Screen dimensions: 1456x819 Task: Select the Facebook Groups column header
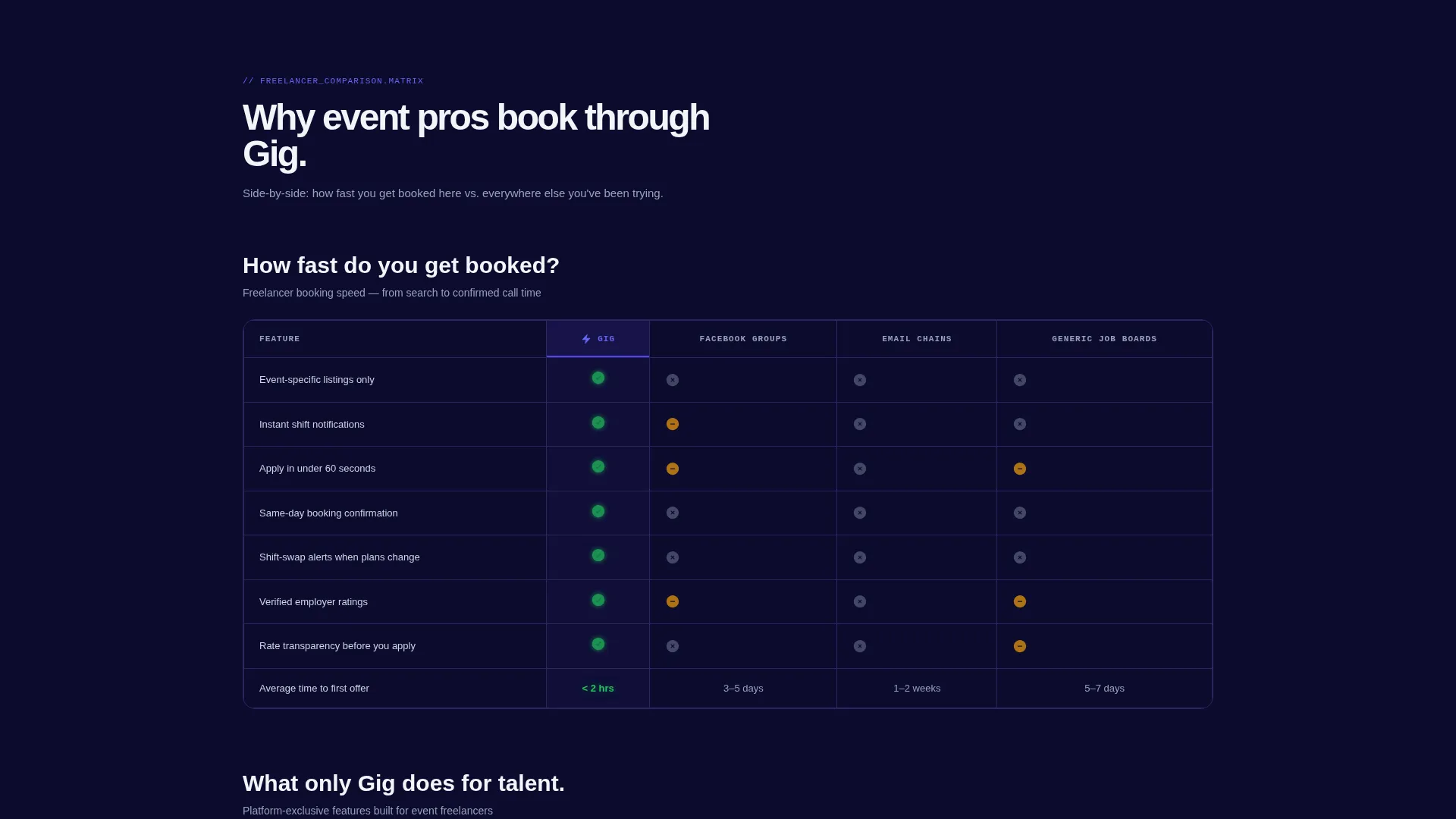pyautogui.click(x=743, y=339)
